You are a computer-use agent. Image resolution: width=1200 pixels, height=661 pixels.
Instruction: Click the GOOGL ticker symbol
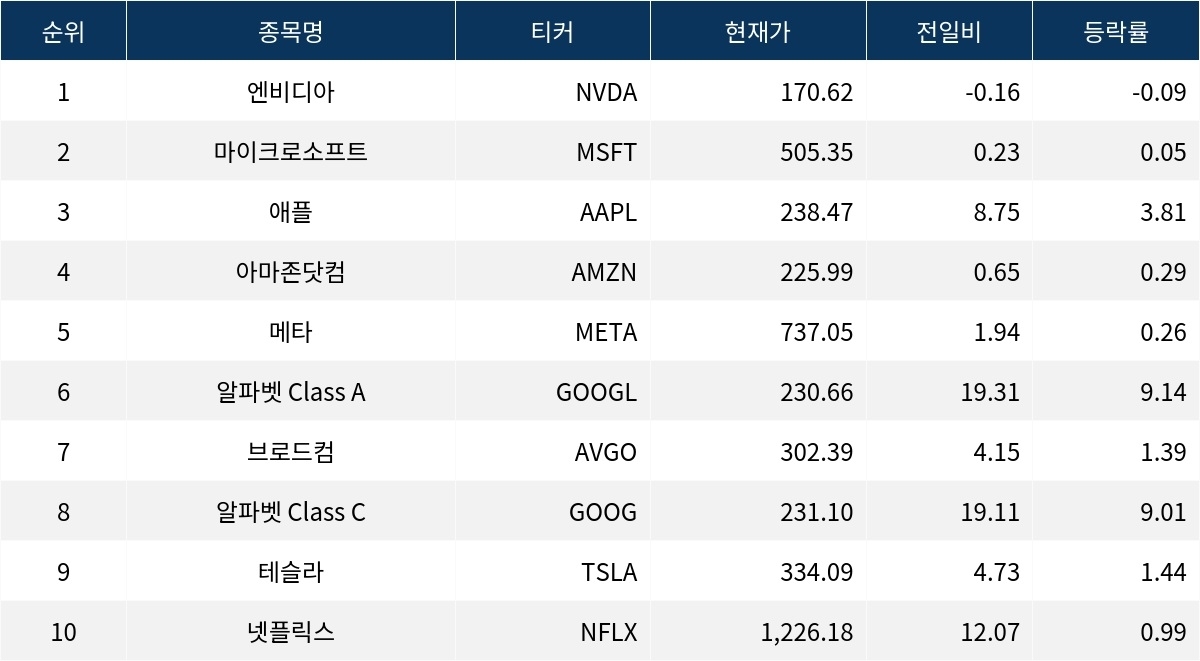click(596, 392)
